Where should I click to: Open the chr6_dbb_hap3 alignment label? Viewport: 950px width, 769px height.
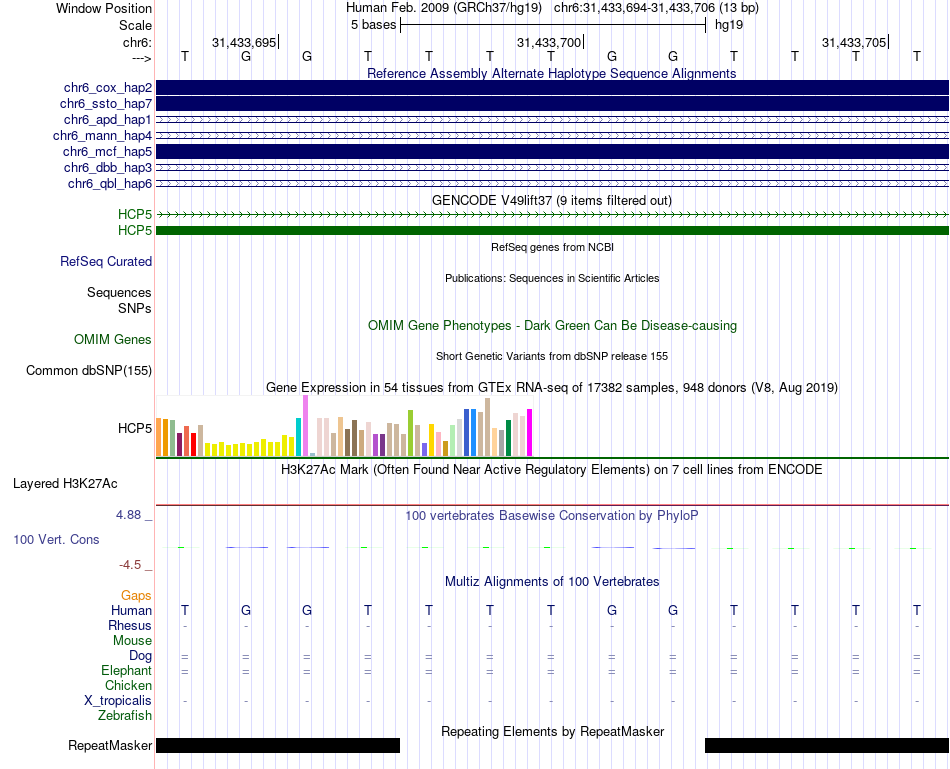(x=108, y=167)
